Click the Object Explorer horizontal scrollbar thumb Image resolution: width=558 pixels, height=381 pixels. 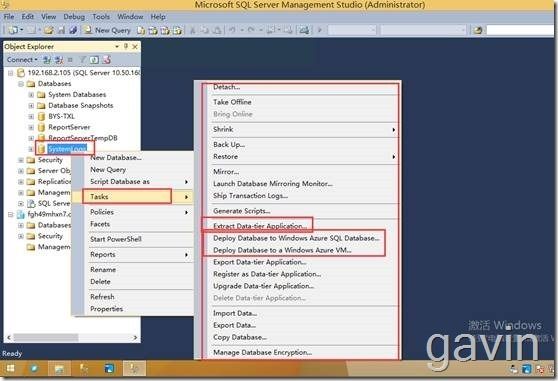tap(46, 337)
